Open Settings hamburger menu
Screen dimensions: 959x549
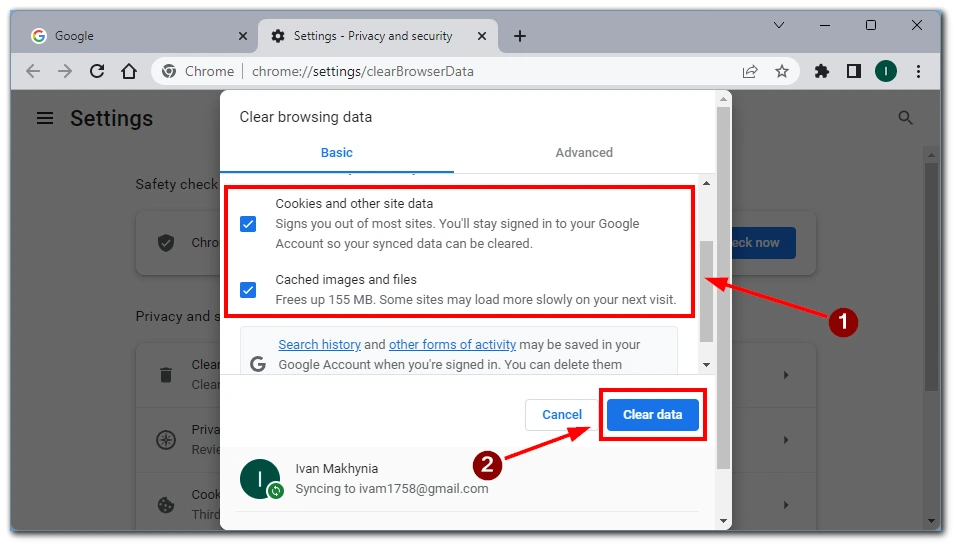[45, 118]
